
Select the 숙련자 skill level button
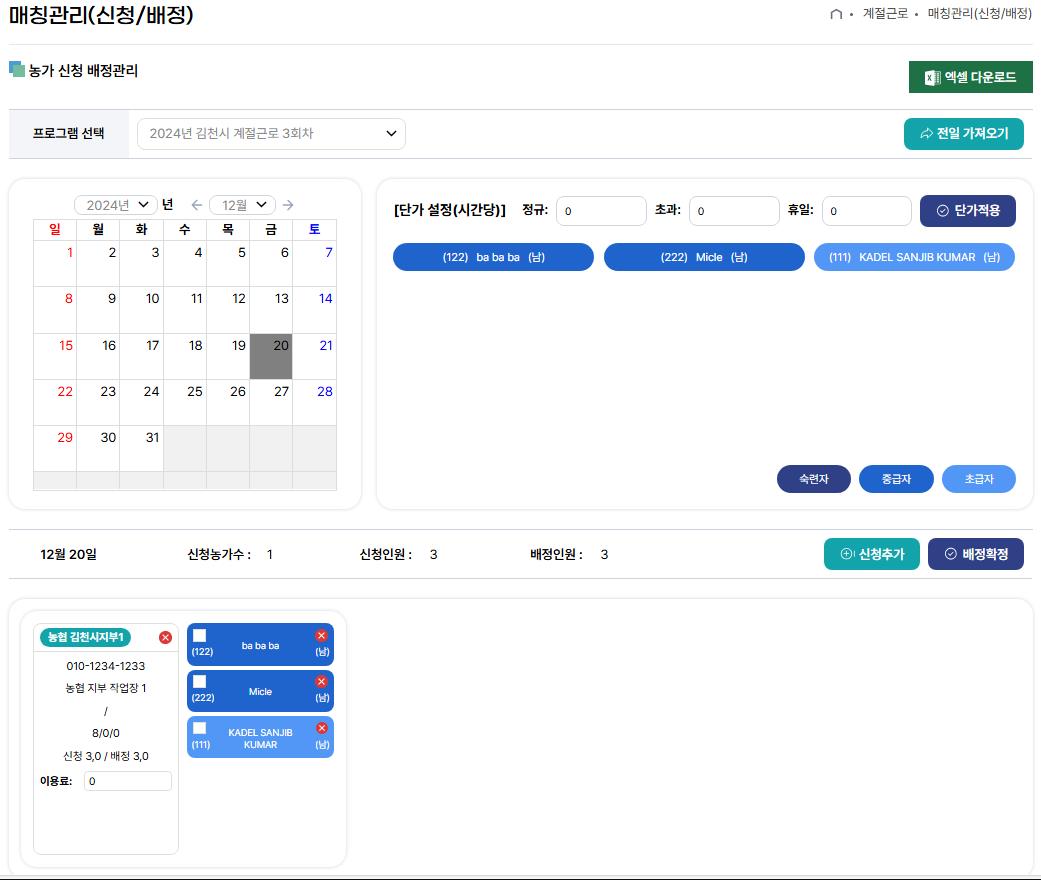813,479
